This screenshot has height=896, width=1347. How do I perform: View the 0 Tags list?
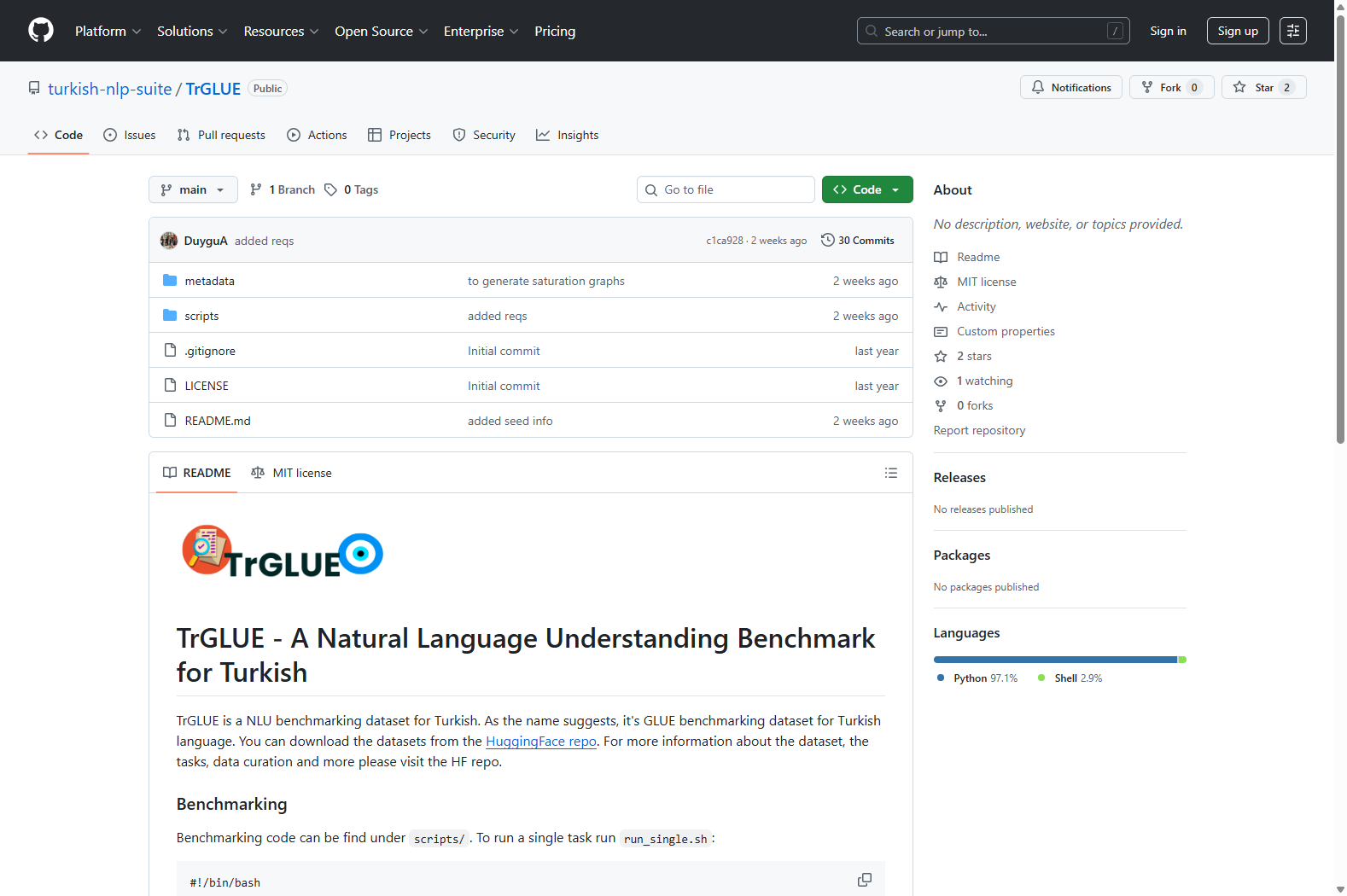point(351,189)
